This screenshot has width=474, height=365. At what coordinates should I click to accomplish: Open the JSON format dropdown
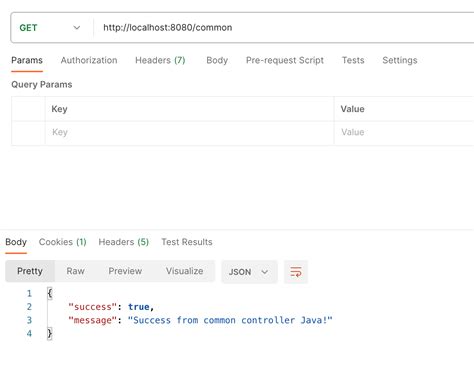coord(249,272)
